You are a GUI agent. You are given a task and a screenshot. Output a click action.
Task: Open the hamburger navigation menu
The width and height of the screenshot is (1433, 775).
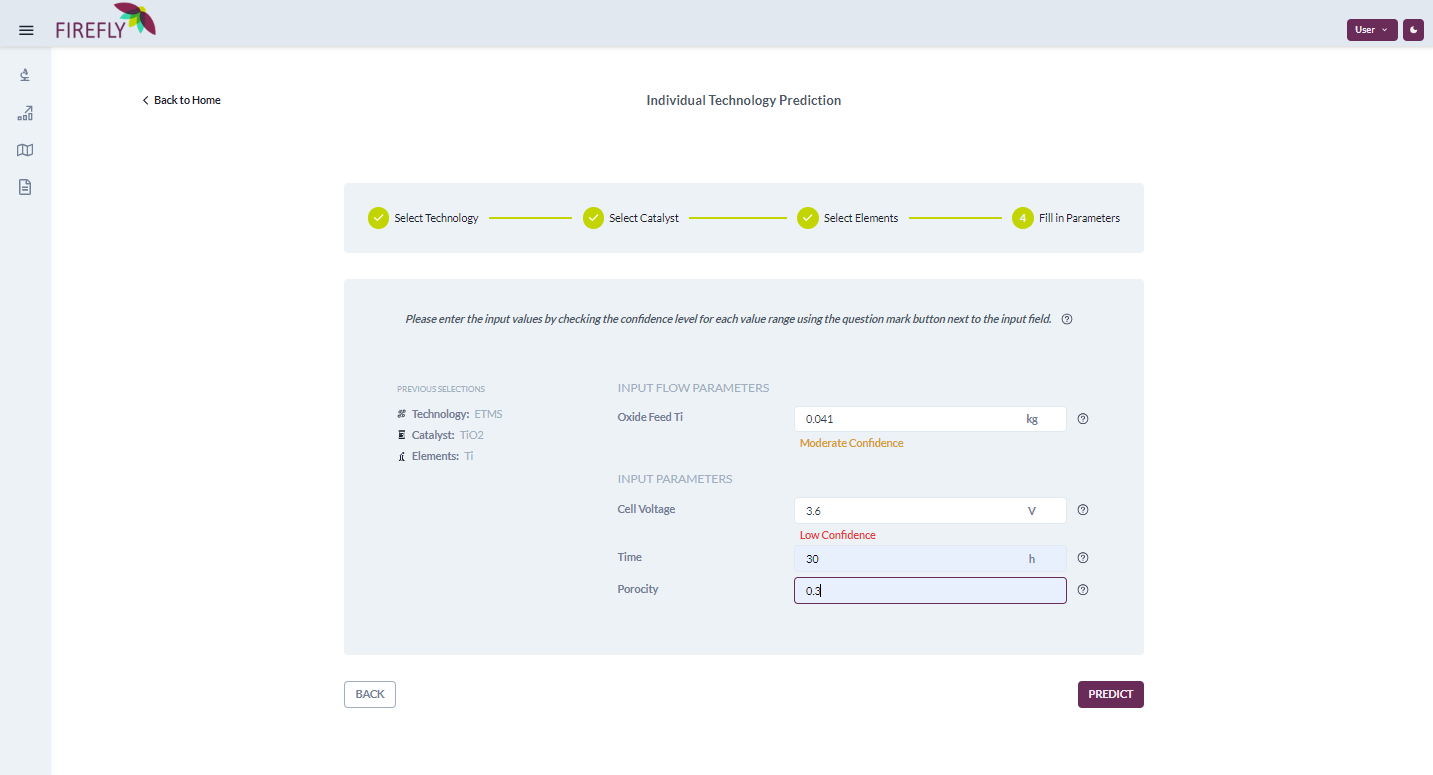[26, 30]
